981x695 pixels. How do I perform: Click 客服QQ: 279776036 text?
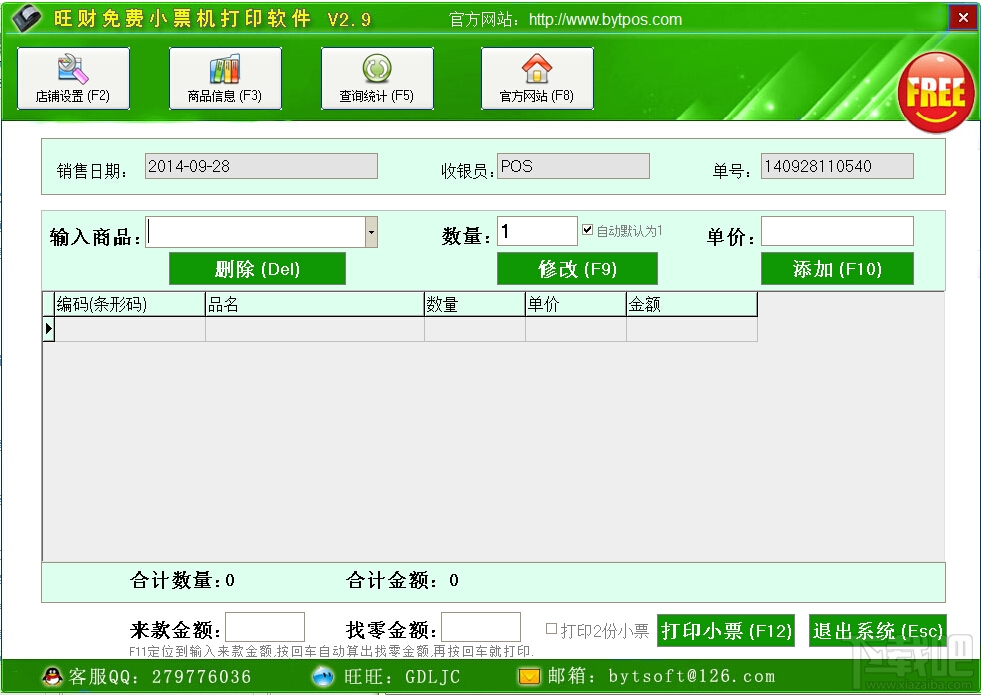160,676
